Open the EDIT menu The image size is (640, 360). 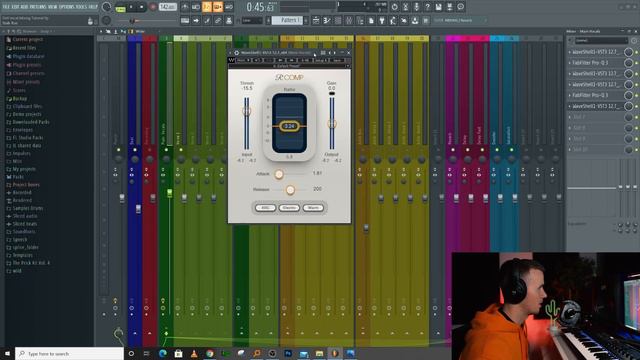pyautogui.click(x=16, y=7)
